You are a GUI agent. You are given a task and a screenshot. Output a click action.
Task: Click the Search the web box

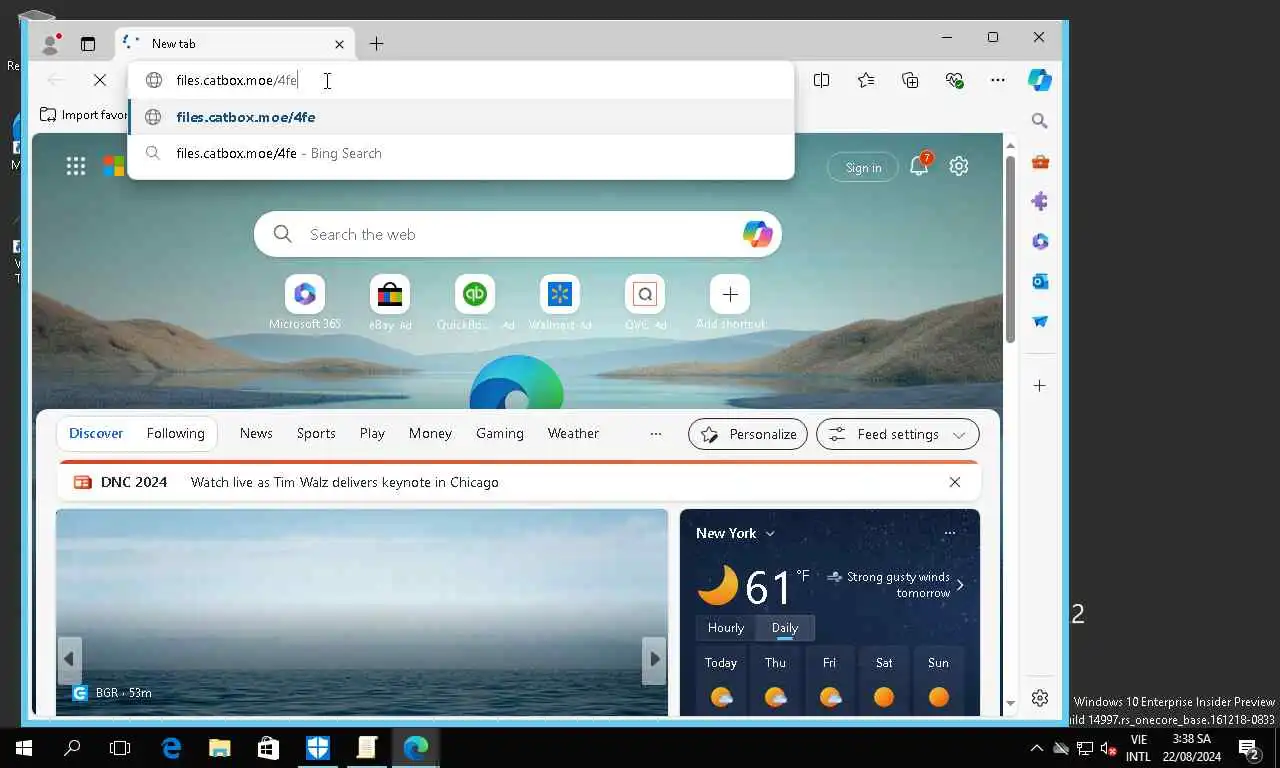tap(517, 234)
